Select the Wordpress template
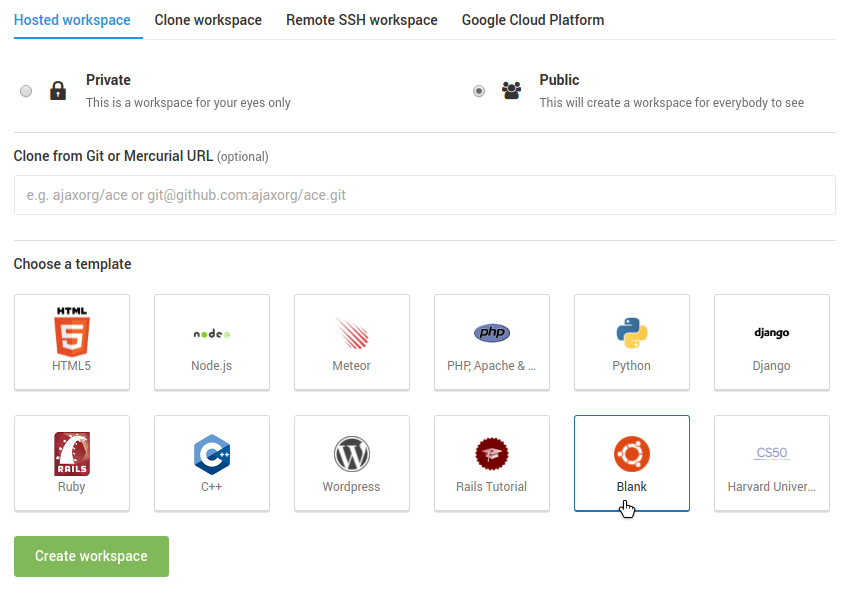Viewport: 849px width, 589px height. click(x=352, y=463)
